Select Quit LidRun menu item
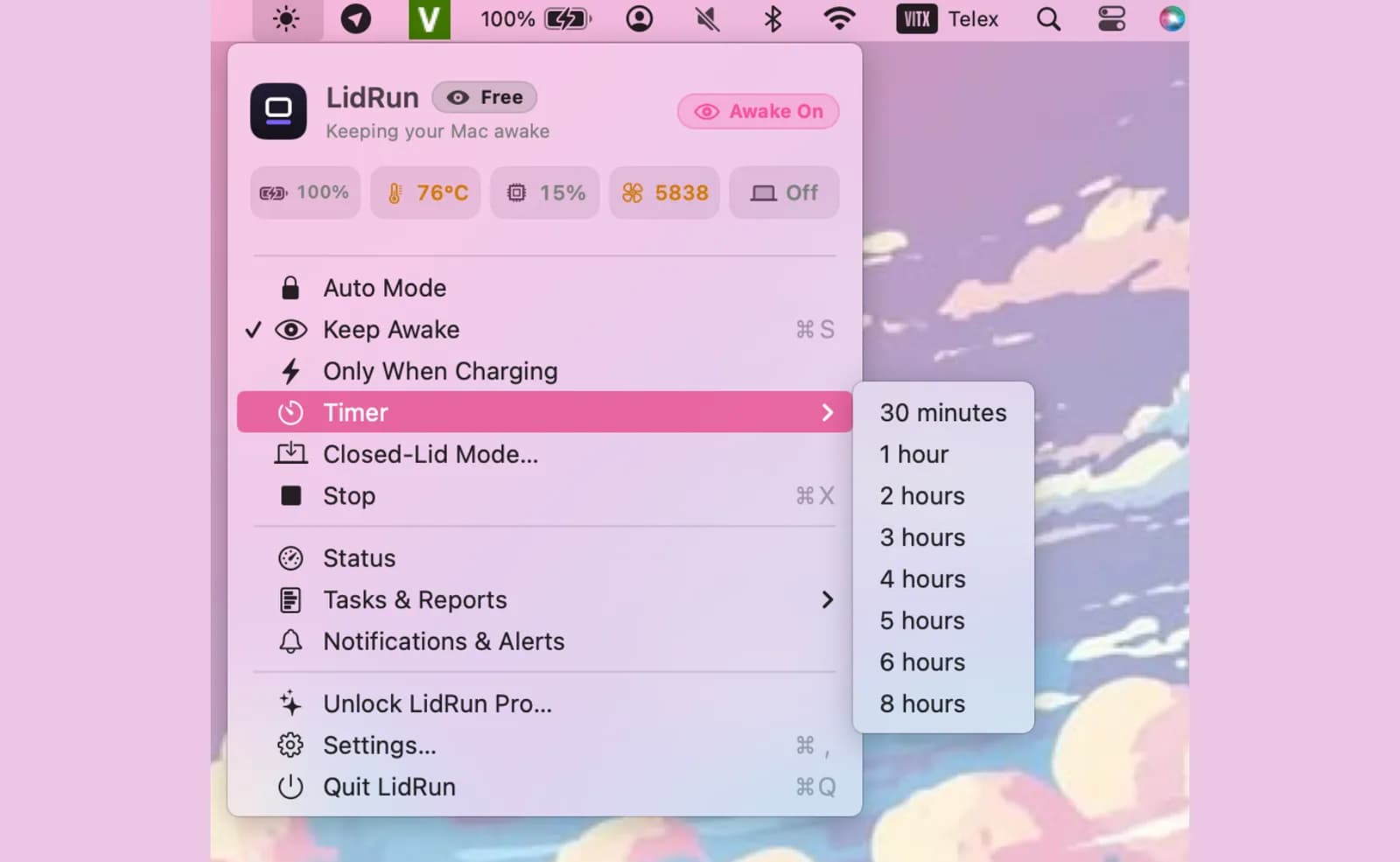This screenshot has height=862, width=1400. coord(544,788)
